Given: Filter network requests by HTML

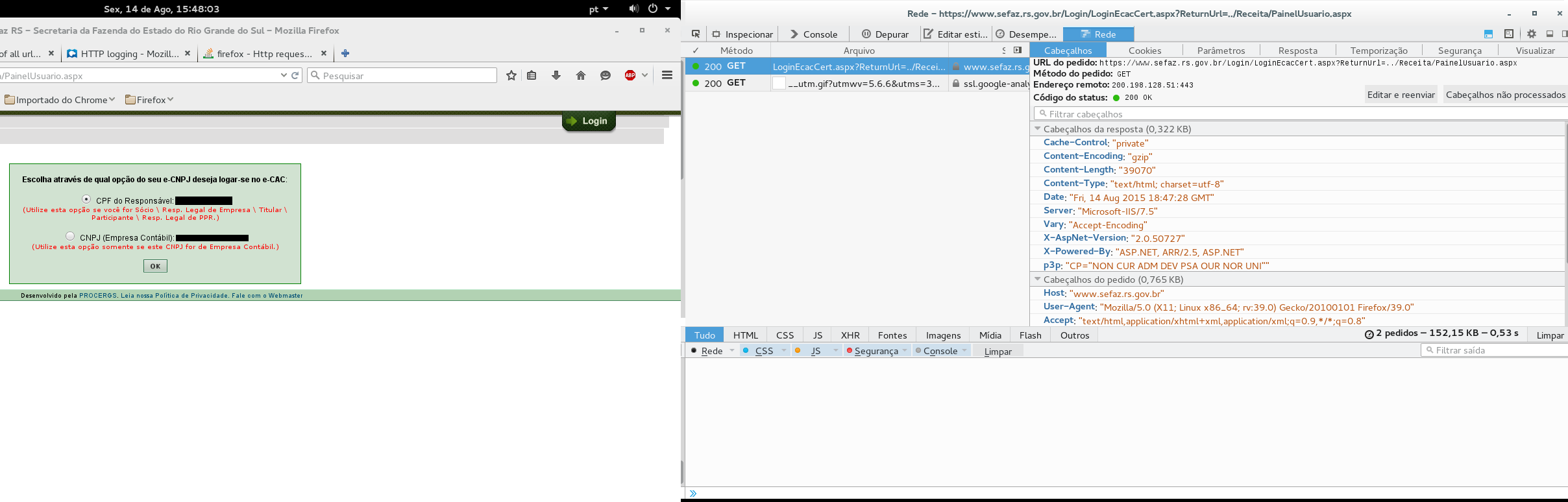Looking at the screenshot, I should point(746,335).
